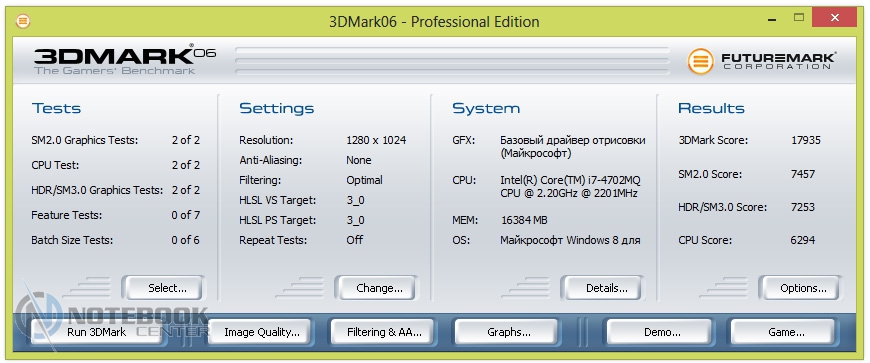870x363 pixels.
Task: Click the HDR/SM3.0 Score value 7253
Action: tap(803, 207)
